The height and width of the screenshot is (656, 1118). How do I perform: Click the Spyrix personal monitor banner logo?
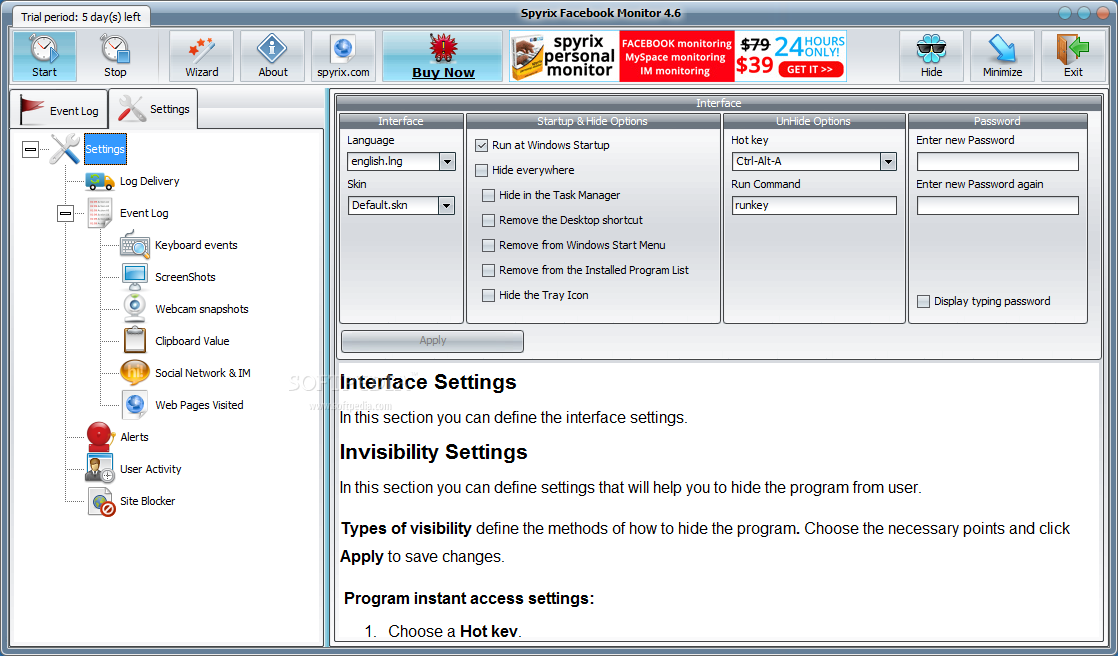tap(564, 56)
